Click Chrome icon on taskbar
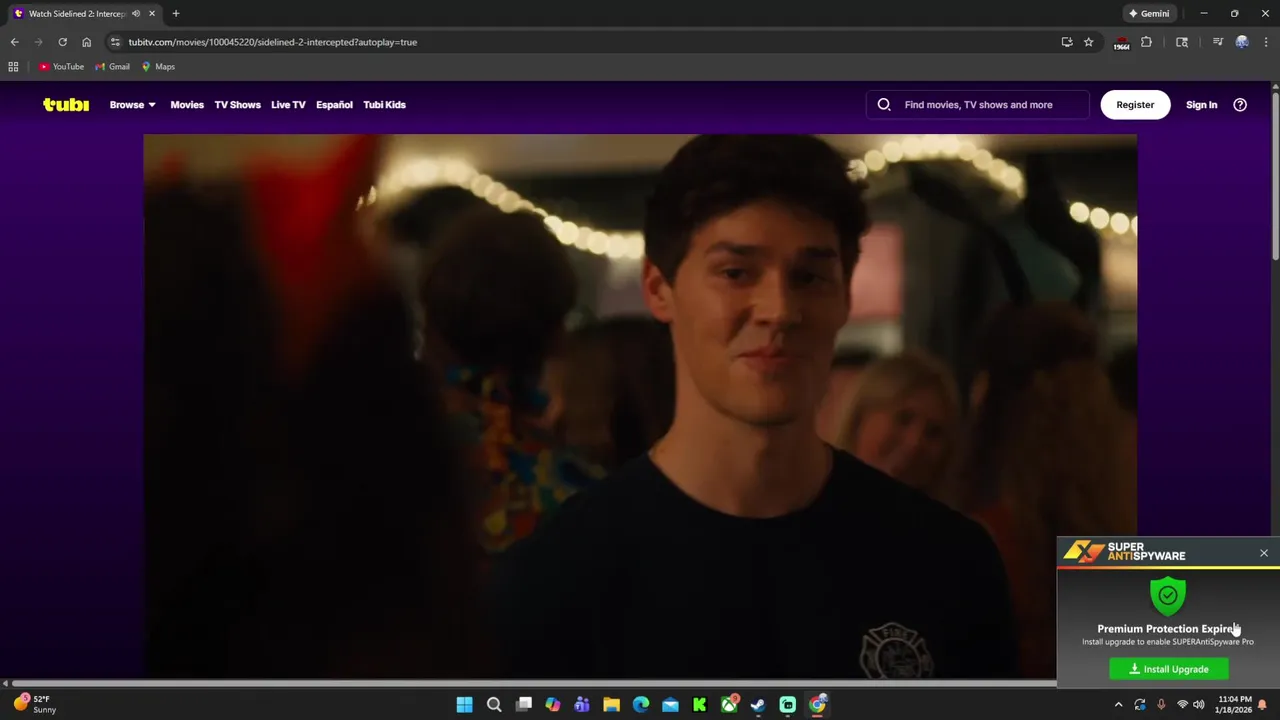This screenshot has width=1280, height=720. coord(817,705)
